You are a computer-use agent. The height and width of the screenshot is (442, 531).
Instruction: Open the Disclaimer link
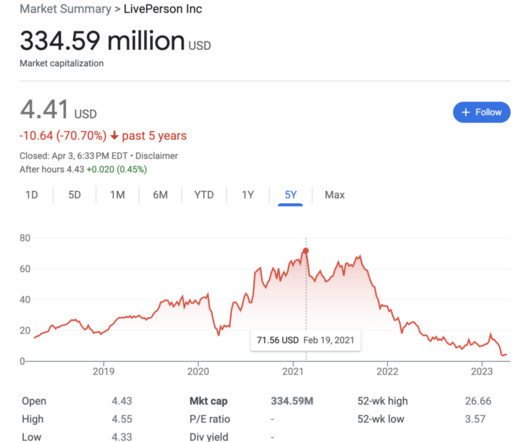(x=156, y=156)
